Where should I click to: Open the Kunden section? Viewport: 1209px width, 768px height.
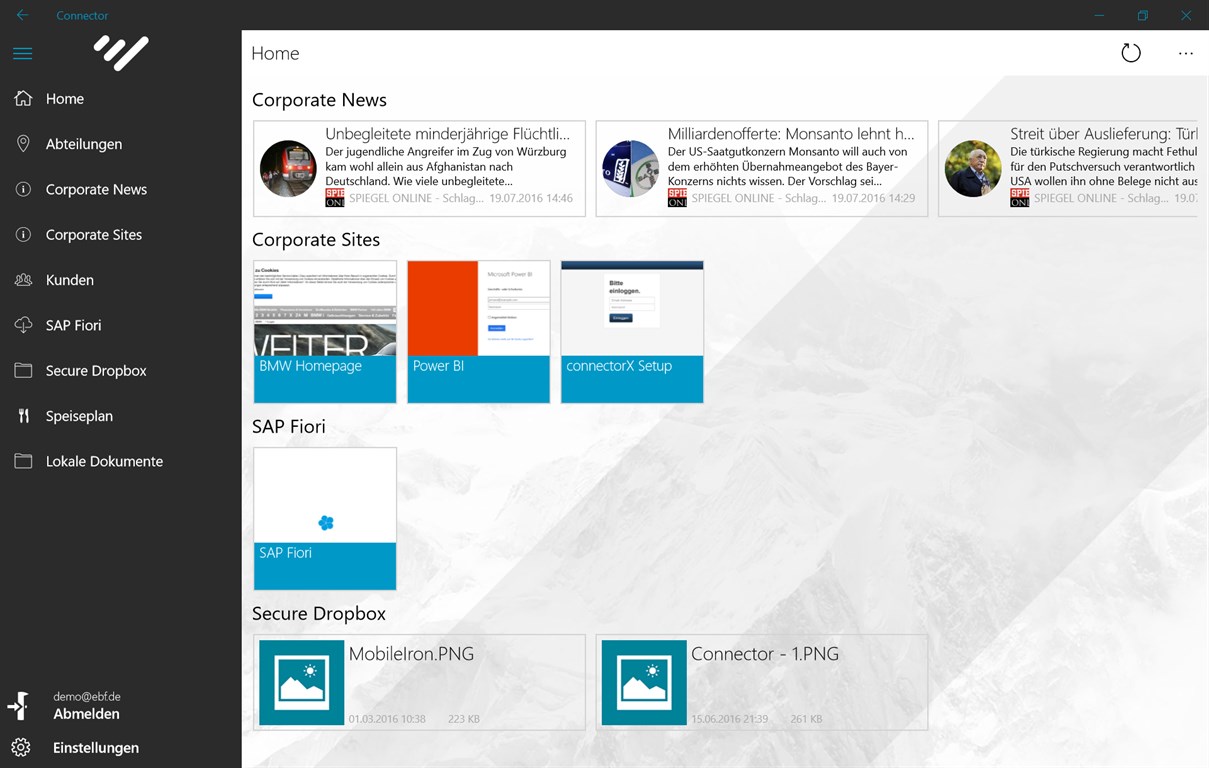(22, 280)
